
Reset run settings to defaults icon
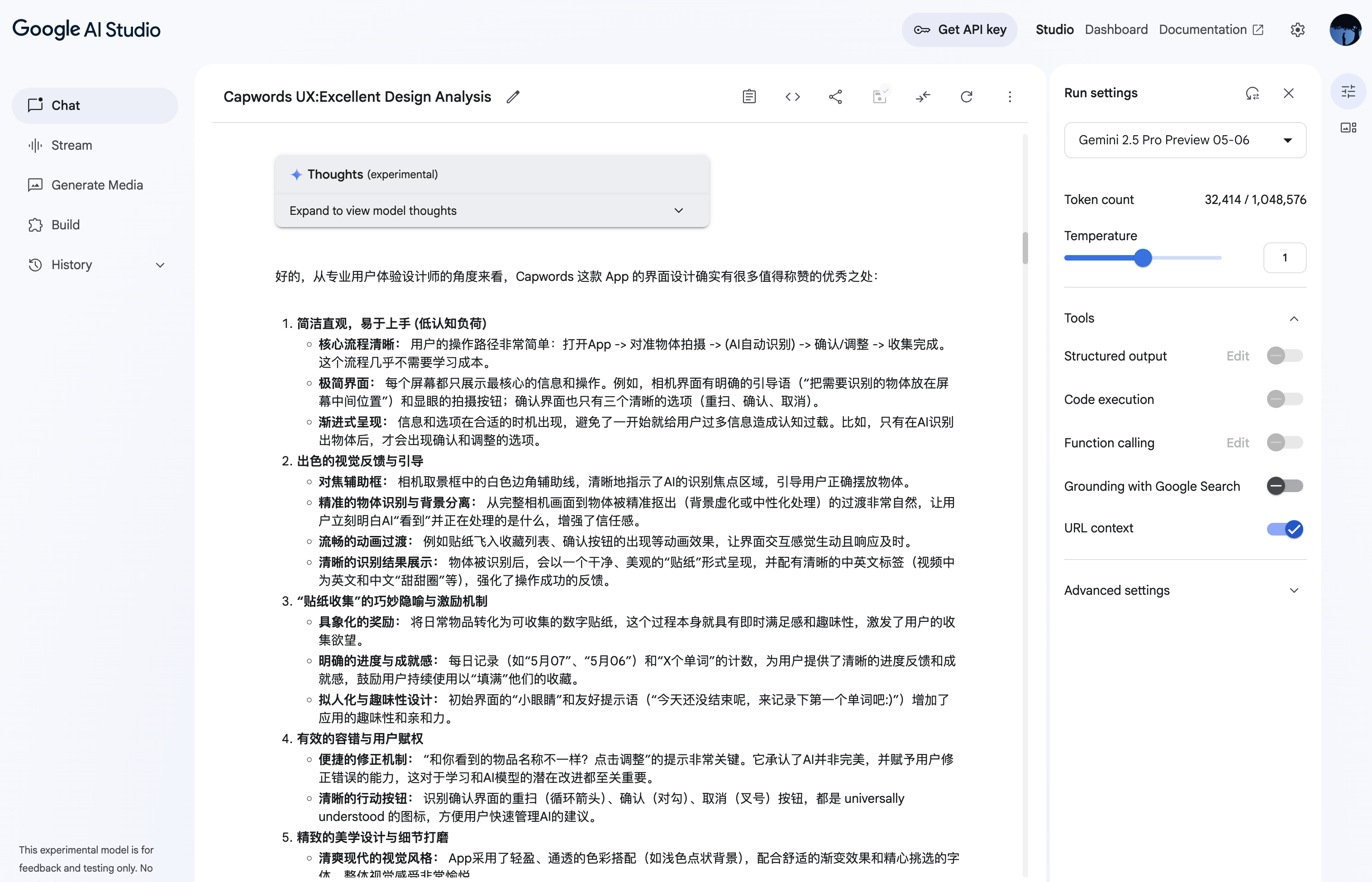tap(1252, 93)
